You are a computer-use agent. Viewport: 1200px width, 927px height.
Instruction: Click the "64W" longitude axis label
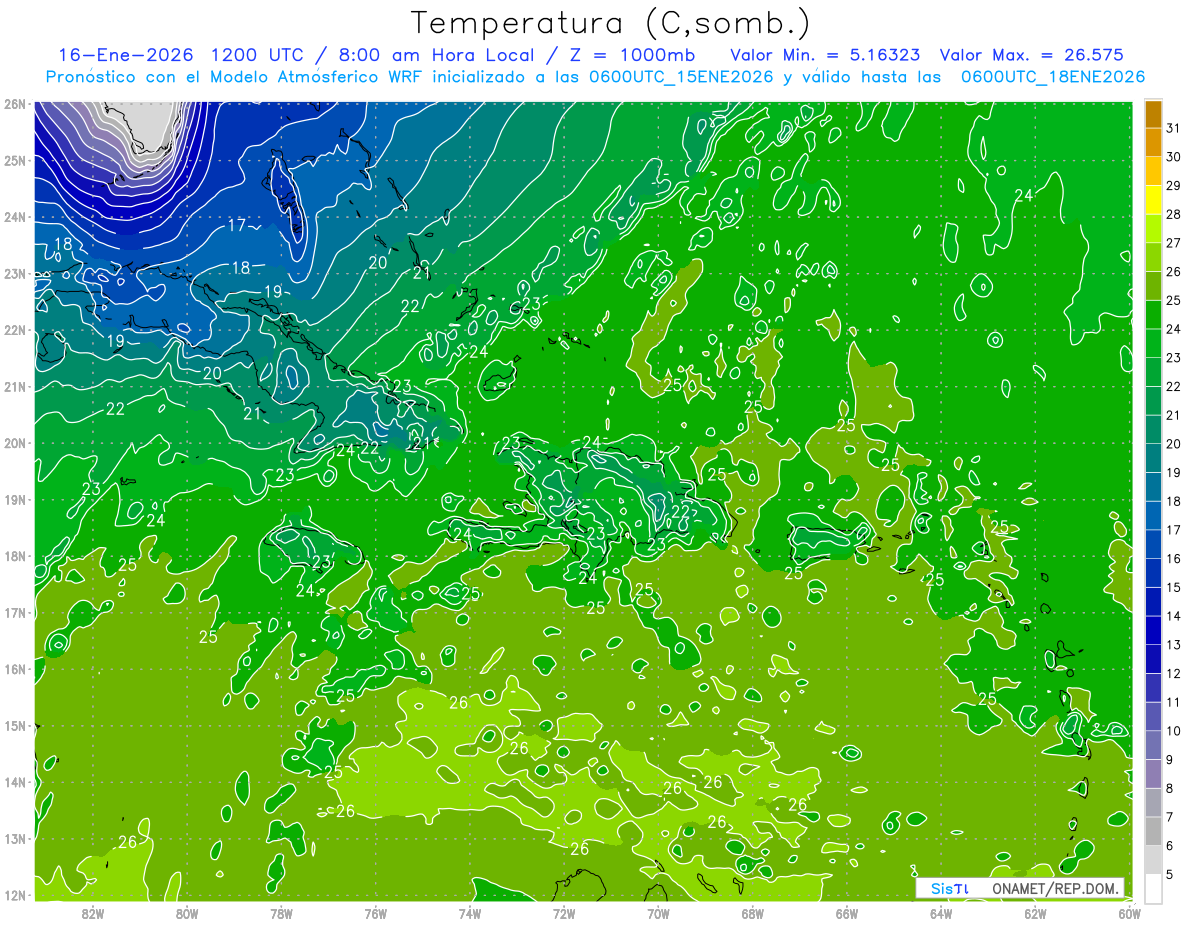tap(941, 913)
